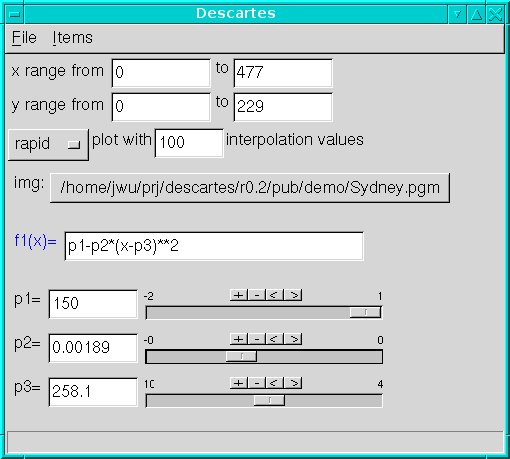Click the less-than button for p1
The width and height of the screenshot is (510, 459).
pos(275,295)
